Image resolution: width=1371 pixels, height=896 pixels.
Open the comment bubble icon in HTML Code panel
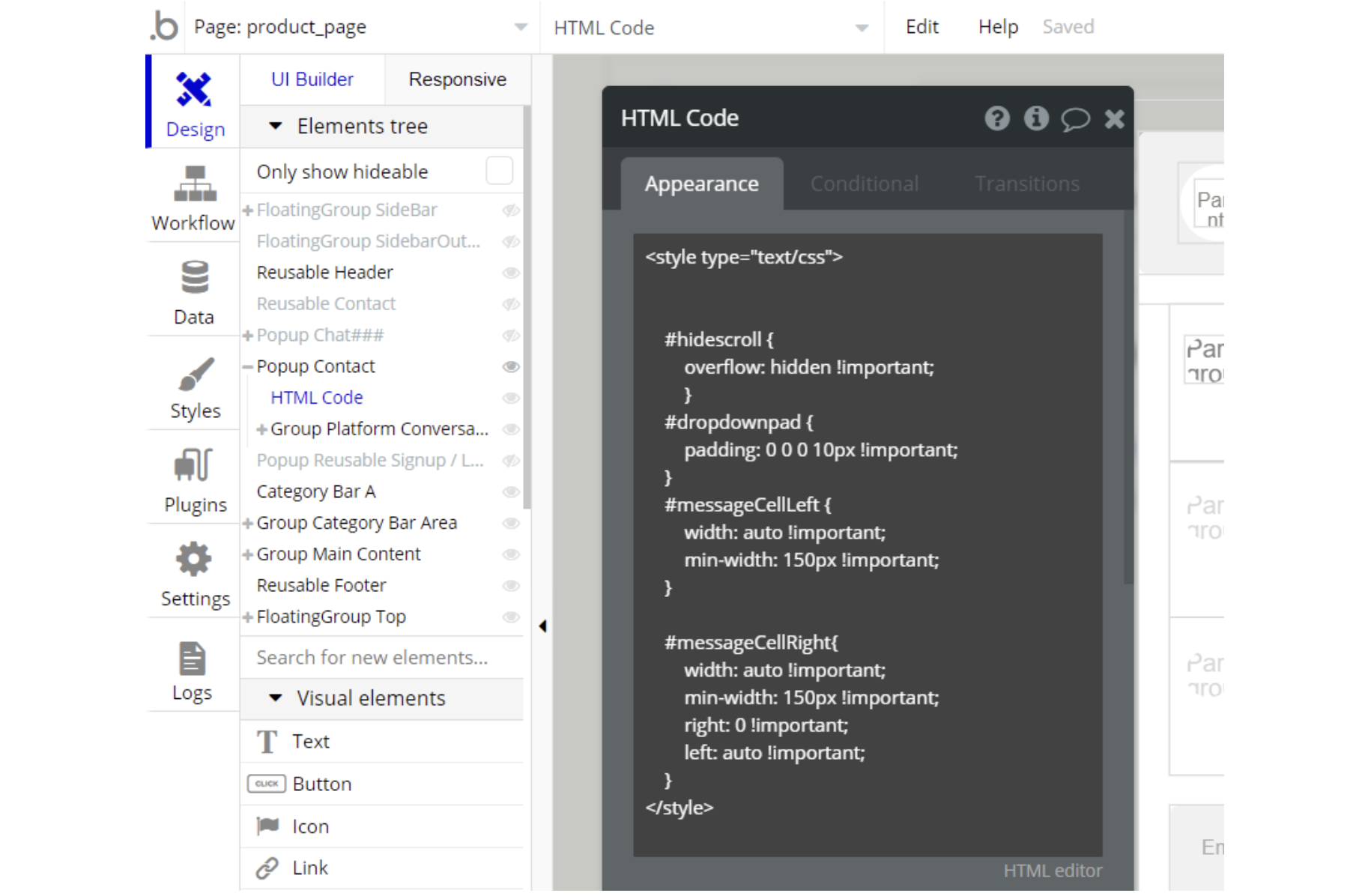[1074, 118]
